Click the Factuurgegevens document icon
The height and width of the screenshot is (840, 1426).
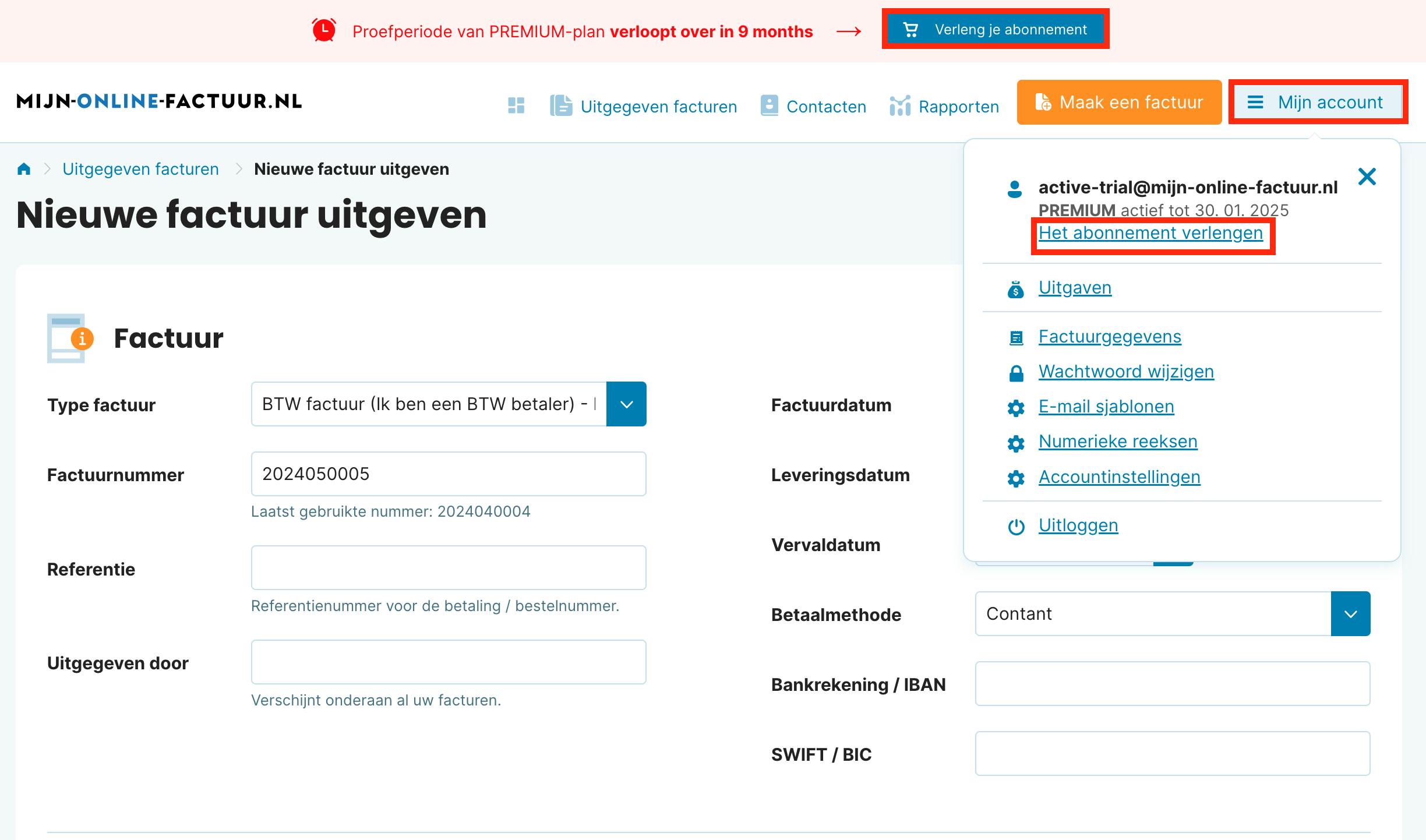coord(1016,338)
